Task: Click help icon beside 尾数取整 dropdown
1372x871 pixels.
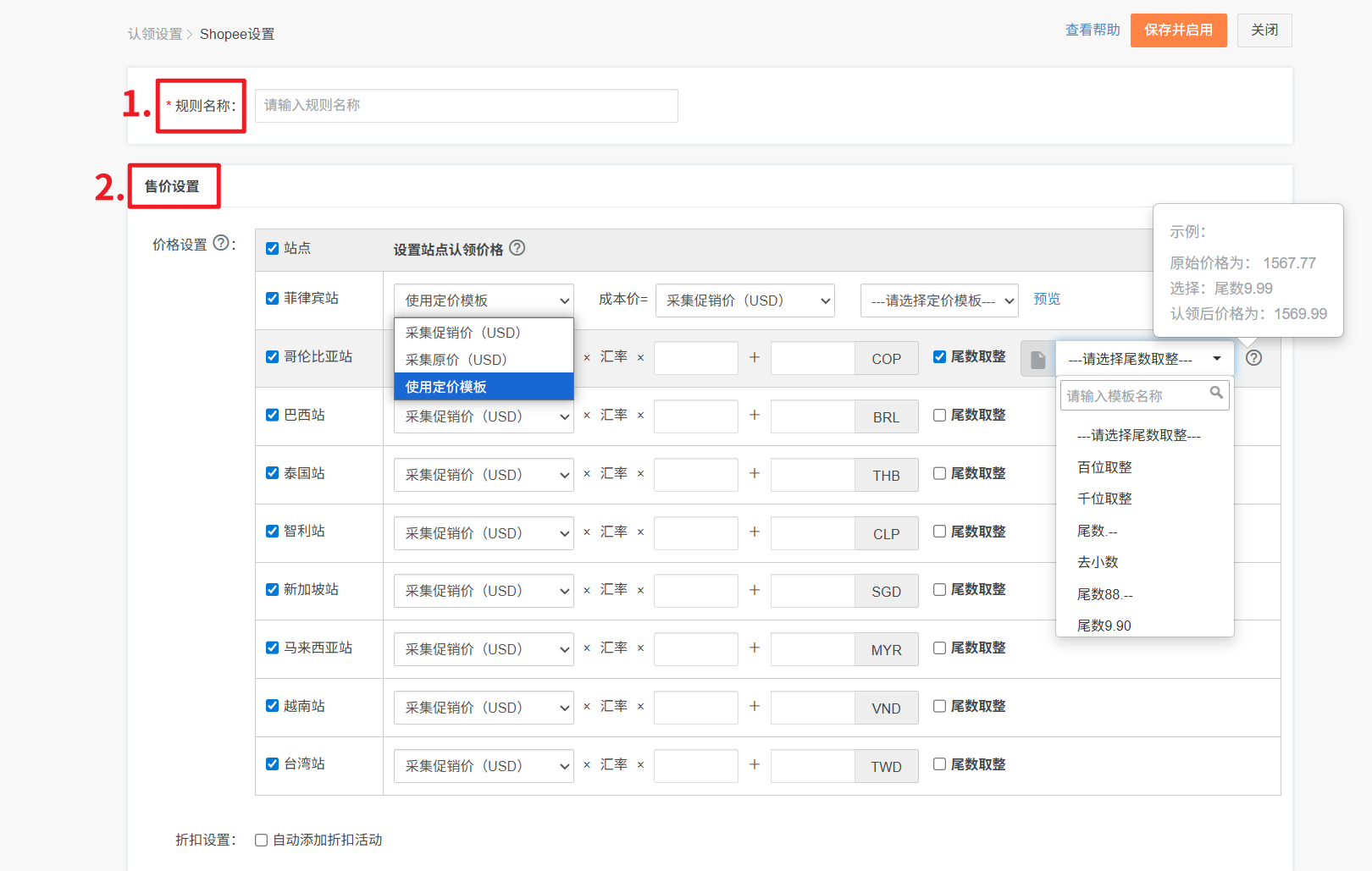Action: [x=1253, y=358]
